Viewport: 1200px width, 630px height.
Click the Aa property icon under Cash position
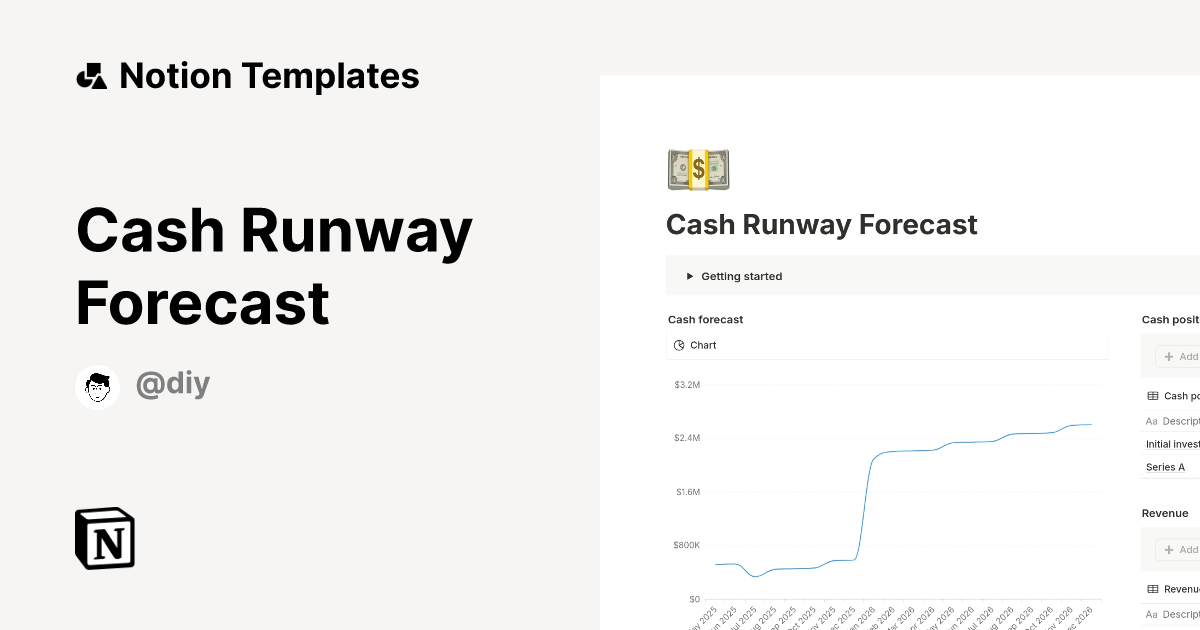1150,421
